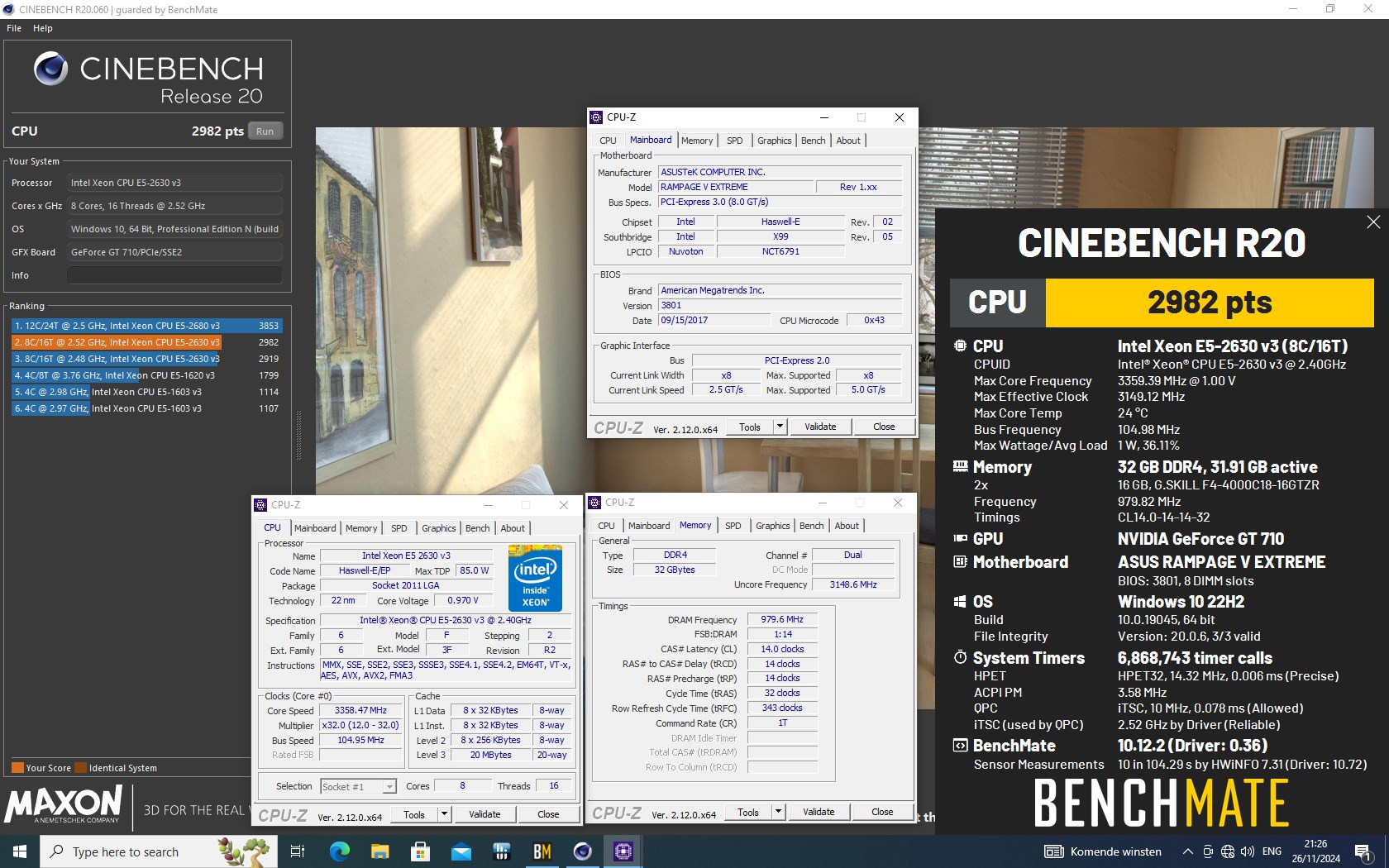
Task: Click CPU-Z icon in Memory window title
Action: pos(594,503)
